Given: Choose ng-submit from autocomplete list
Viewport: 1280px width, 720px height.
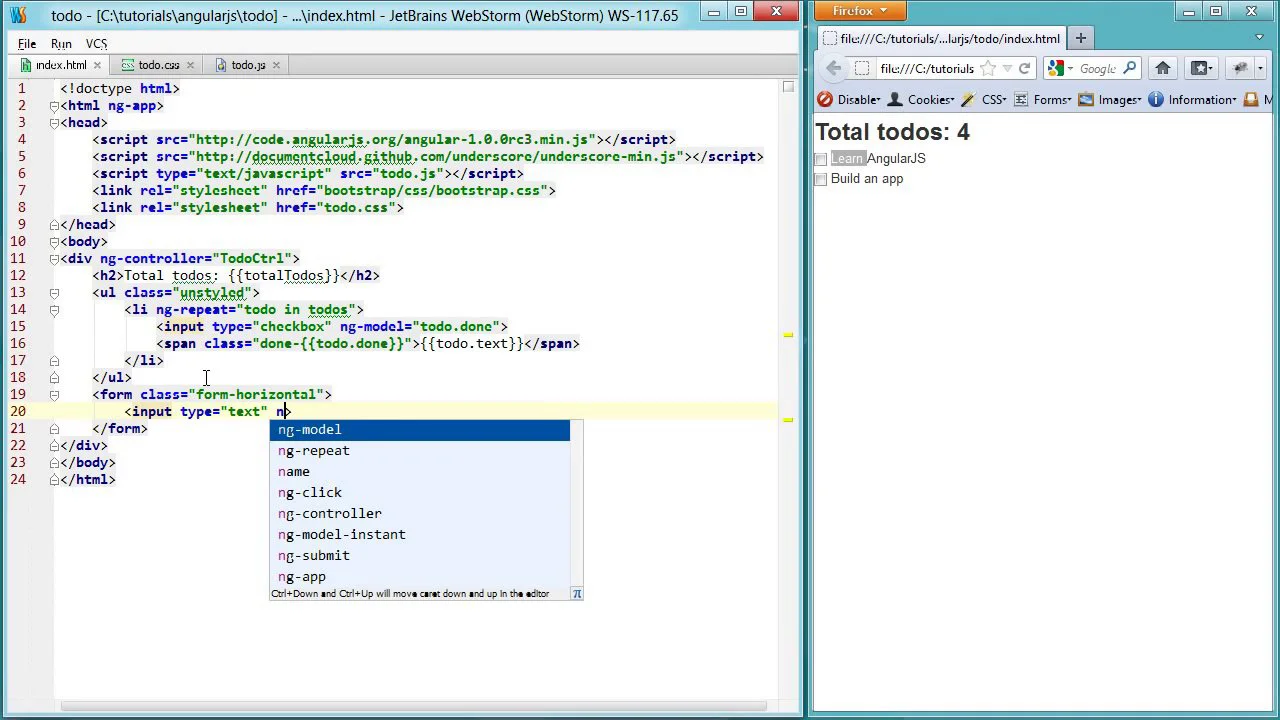Looking at the screenshot, I should pyautogui.click(x=420, y=555).
